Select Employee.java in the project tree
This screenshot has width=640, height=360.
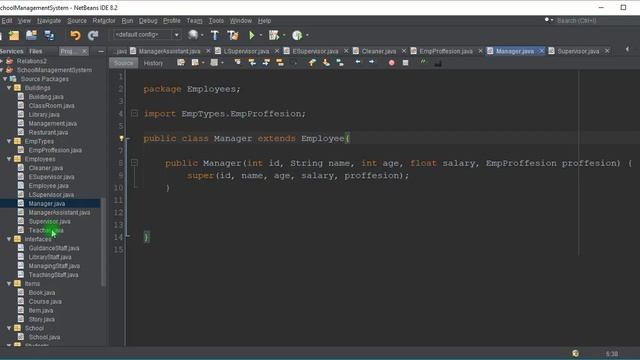(x=49, y=186)
